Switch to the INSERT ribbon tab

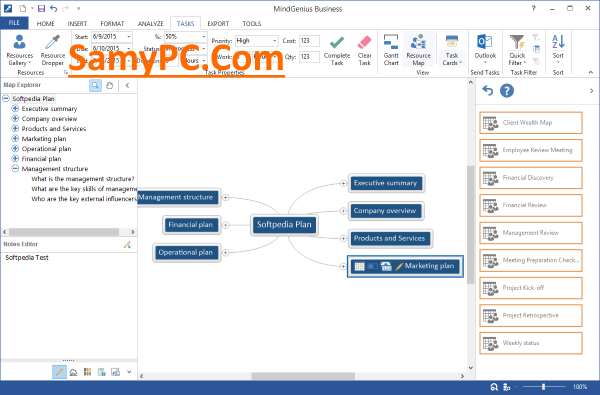77,24
